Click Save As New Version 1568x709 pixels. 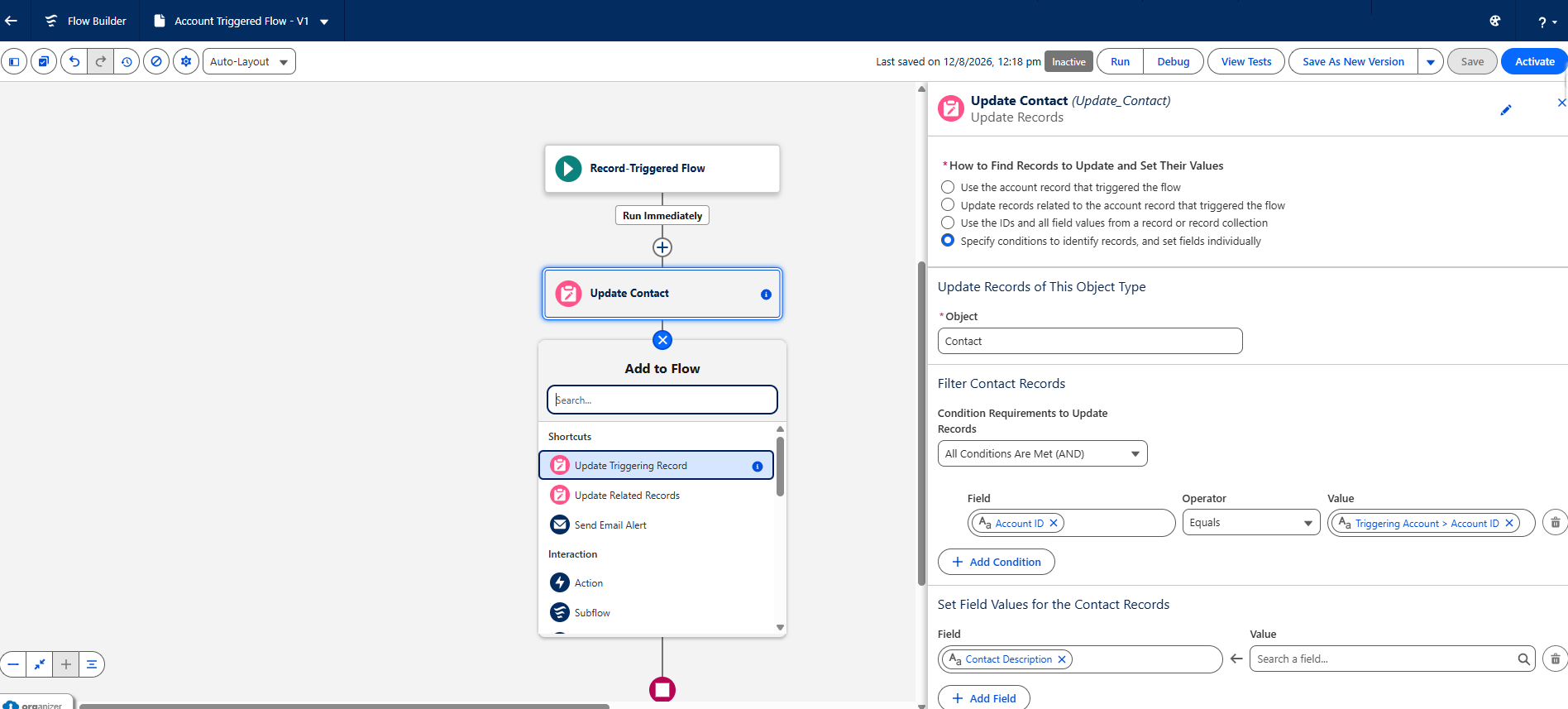(1353, 62)
